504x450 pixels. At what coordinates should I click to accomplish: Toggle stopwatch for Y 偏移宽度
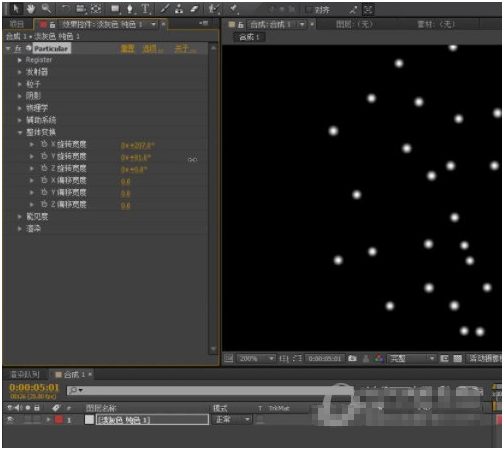[x=44, y=192]
